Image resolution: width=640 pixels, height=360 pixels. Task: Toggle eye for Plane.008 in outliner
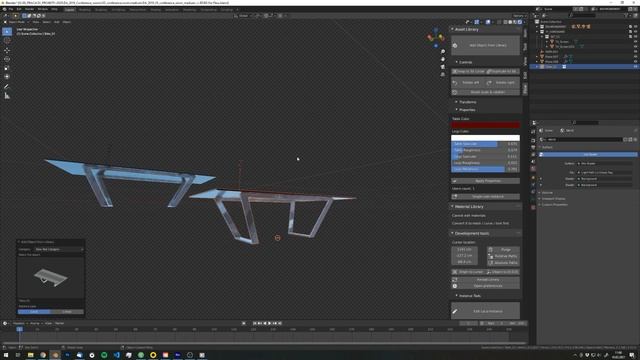(636, 62)
